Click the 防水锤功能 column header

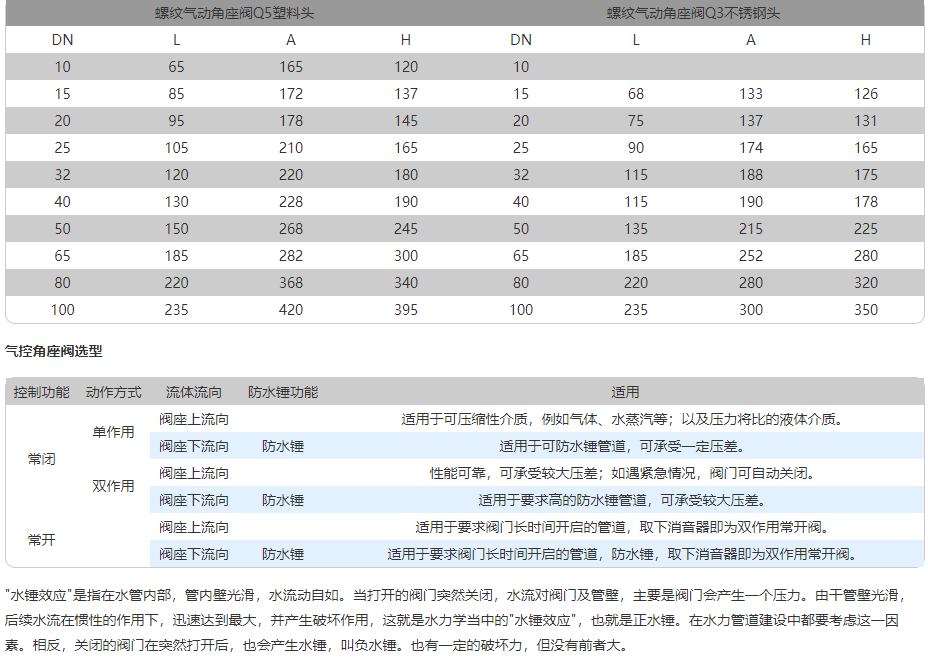pyautogui.click(x=283, y=392)
